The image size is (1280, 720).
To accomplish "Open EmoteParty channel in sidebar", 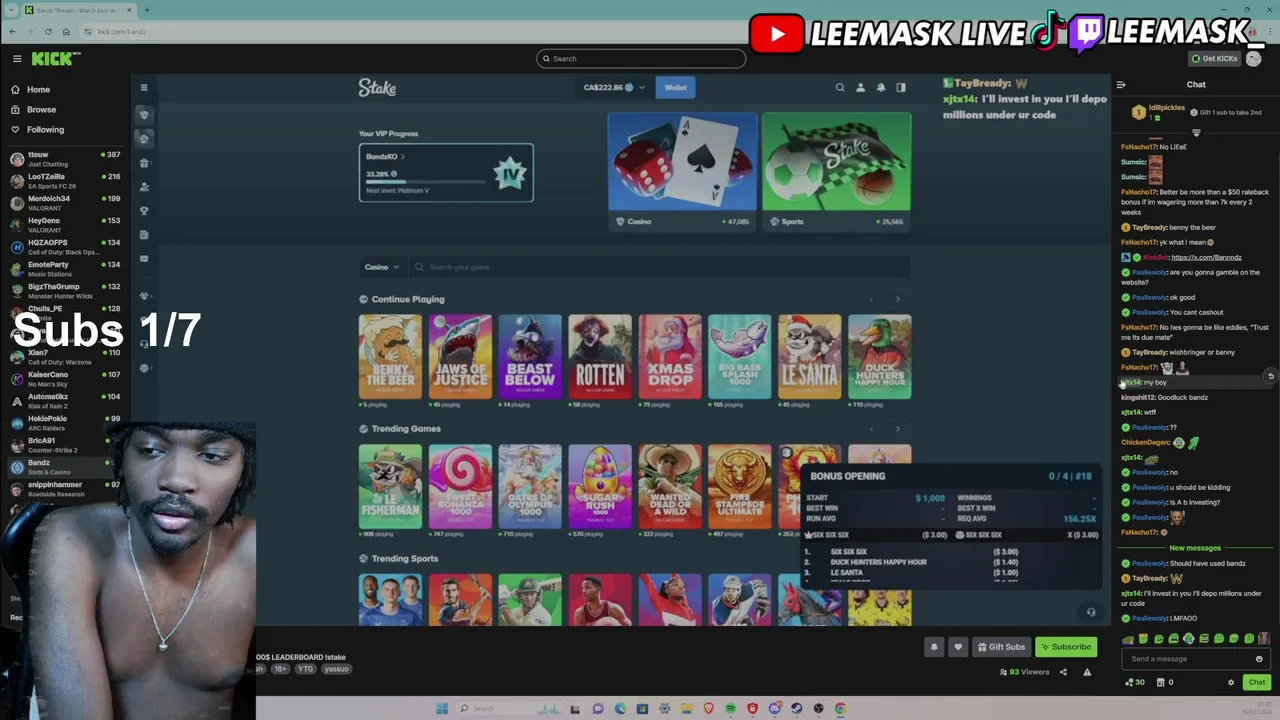I will click(65, 269).
